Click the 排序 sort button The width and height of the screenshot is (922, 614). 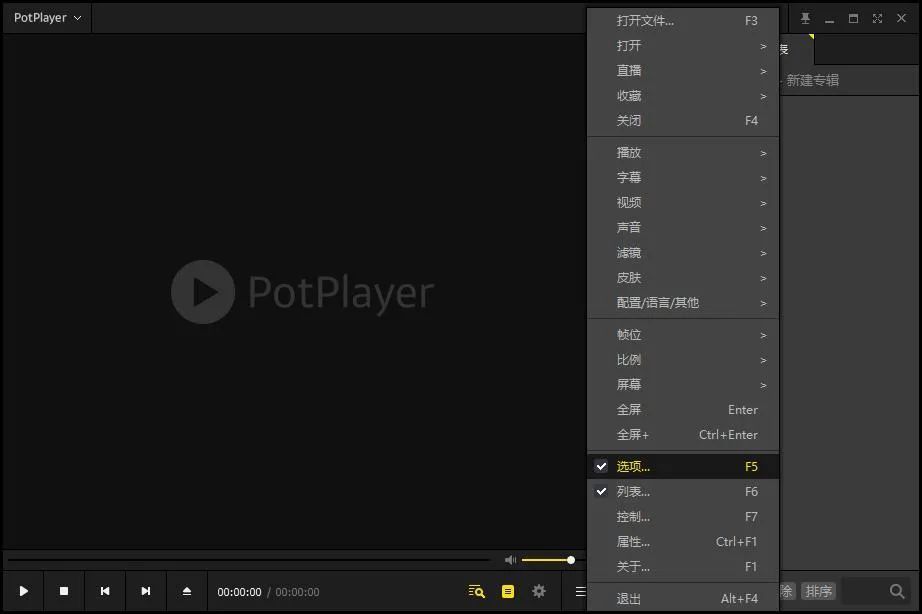point(819,591)
